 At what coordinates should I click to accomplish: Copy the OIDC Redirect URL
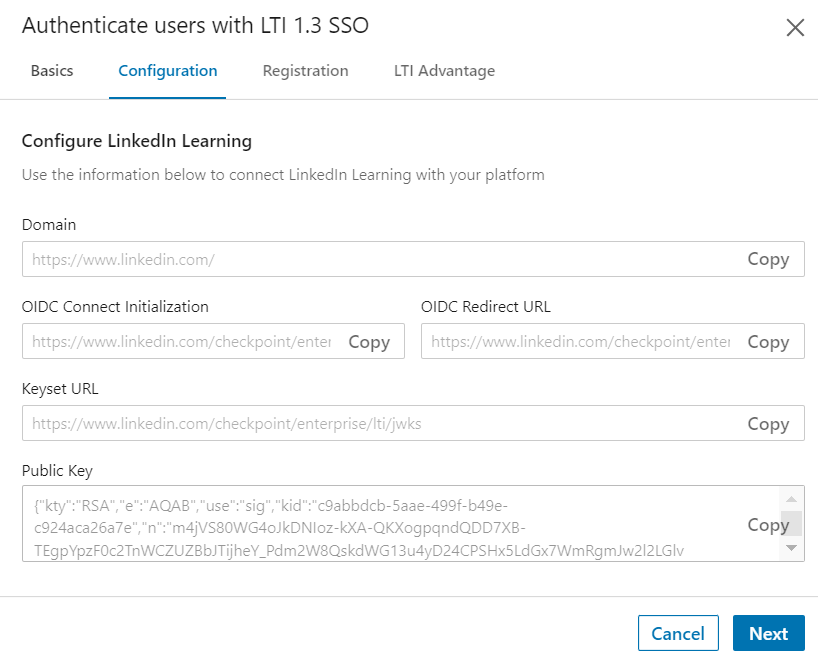768,342
